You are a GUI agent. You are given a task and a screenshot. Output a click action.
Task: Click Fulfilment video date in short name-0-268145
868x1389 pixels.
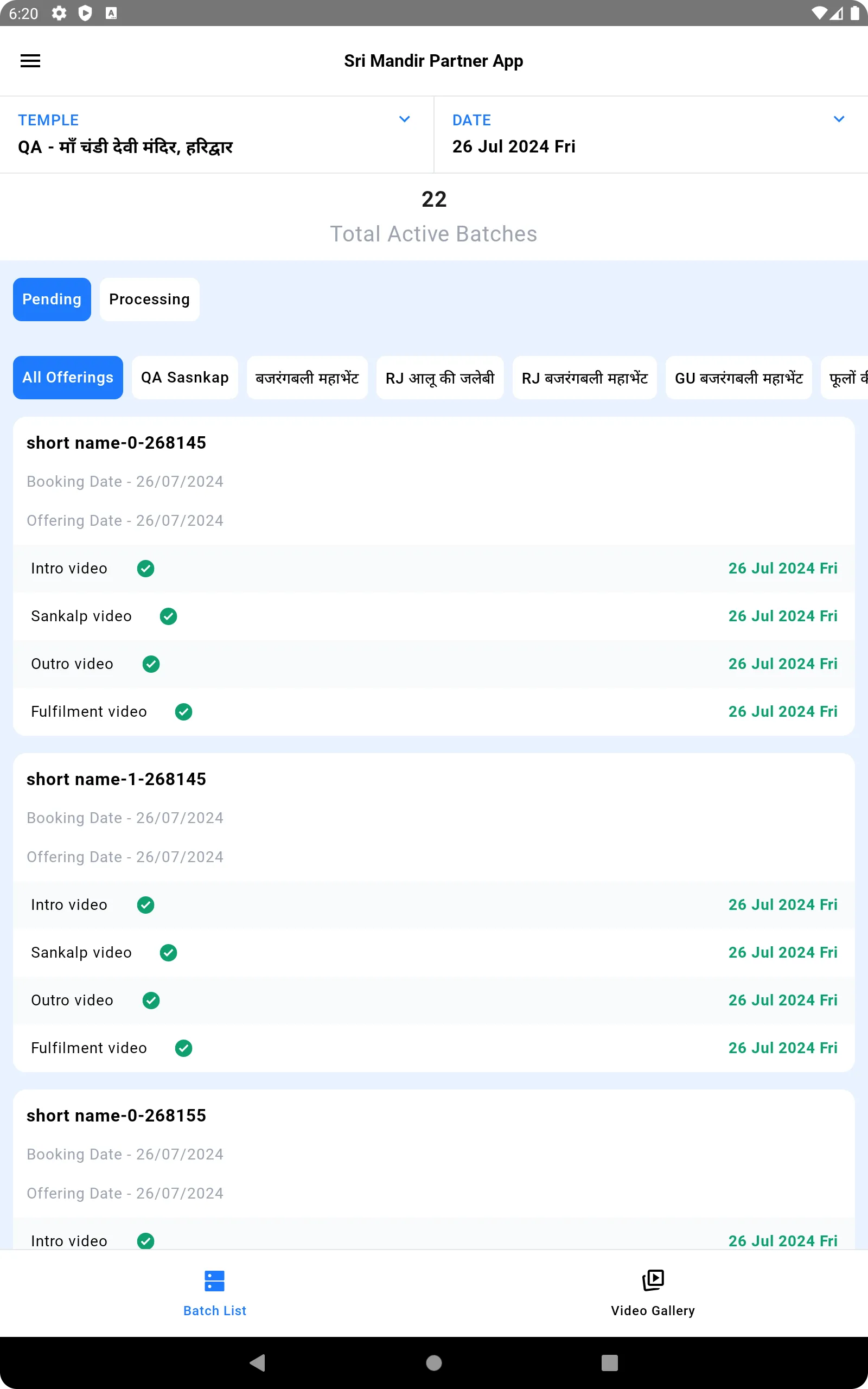(x=782, y=712)
